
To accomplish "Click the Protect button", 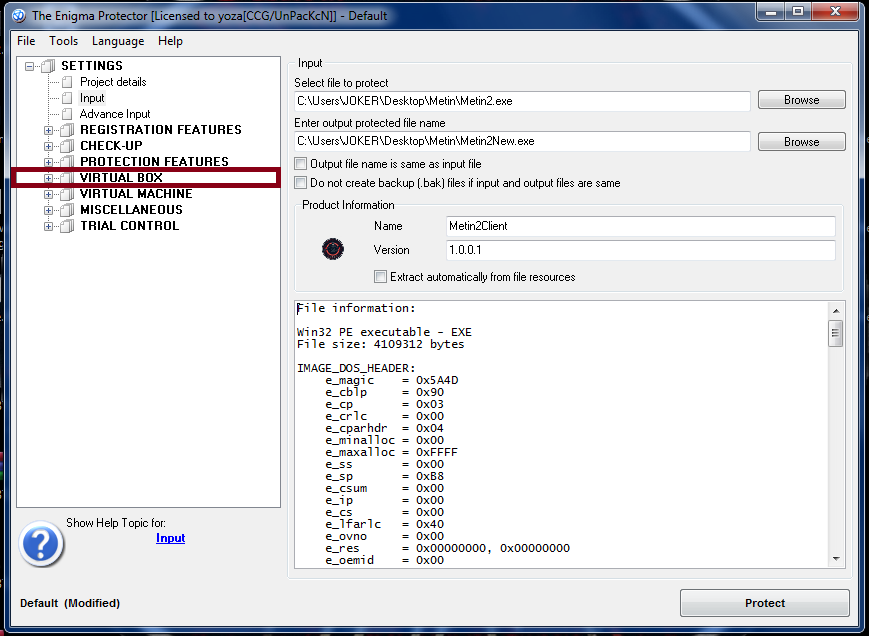I will (x=765, y=603).
